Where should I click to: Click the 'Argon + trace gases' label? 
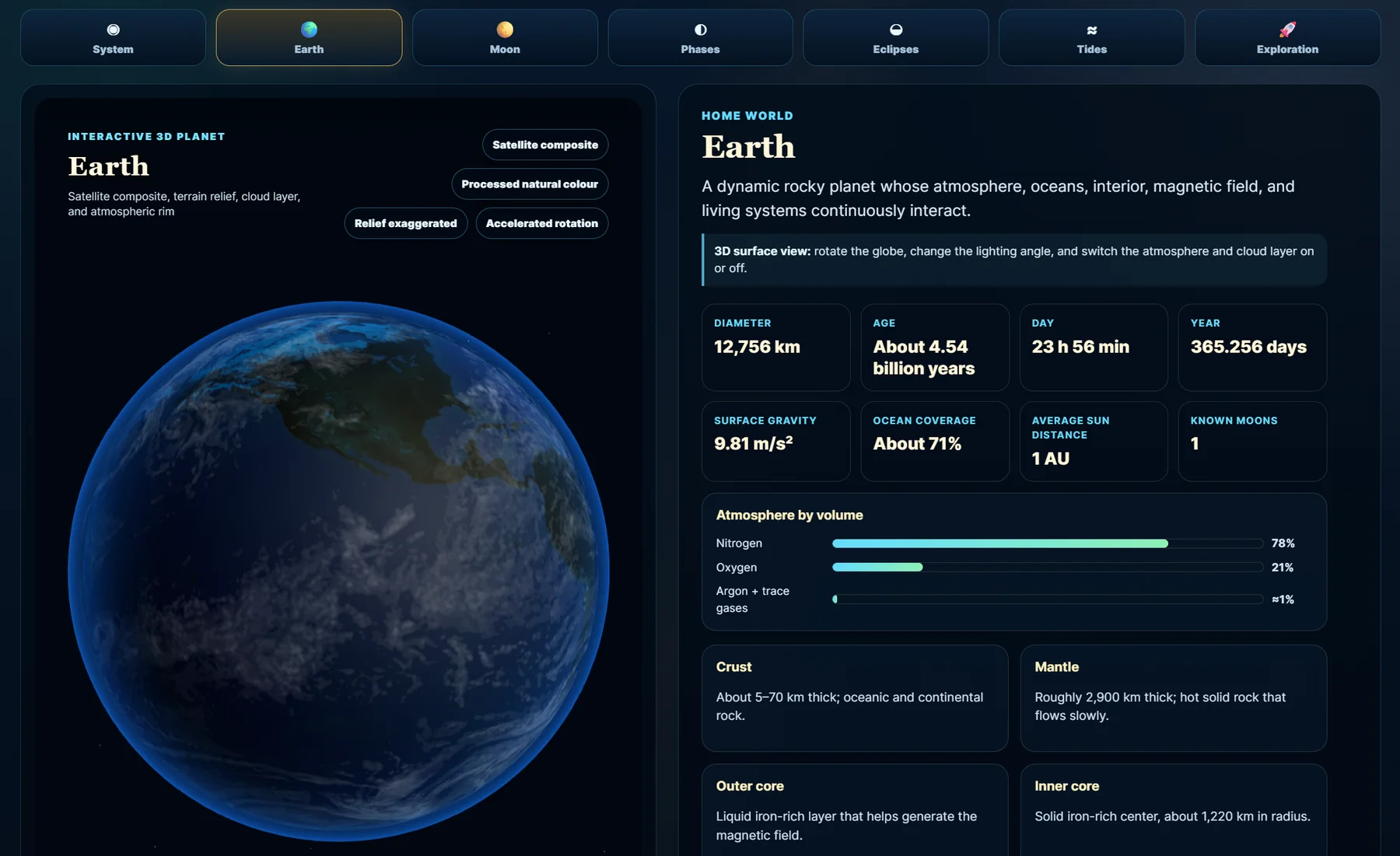pos(753,599)
